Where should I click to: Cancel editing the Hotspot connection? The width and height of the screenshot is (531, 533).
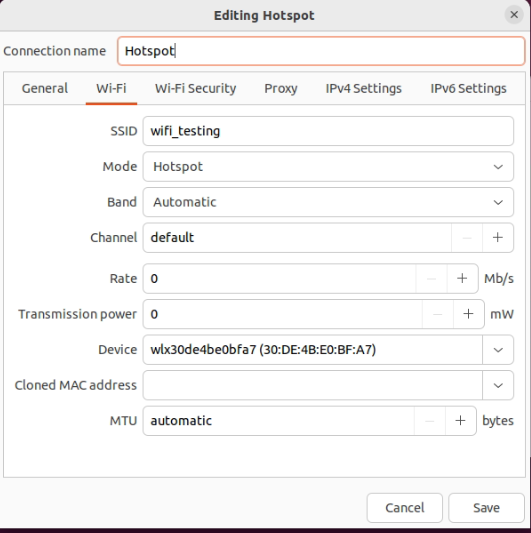(405, 508)
